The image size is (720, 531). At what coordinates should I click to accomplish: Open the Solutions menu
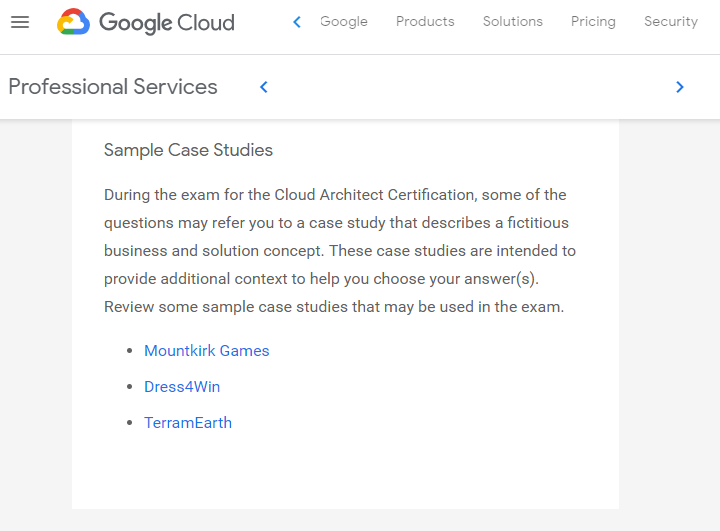pos(512,22)
